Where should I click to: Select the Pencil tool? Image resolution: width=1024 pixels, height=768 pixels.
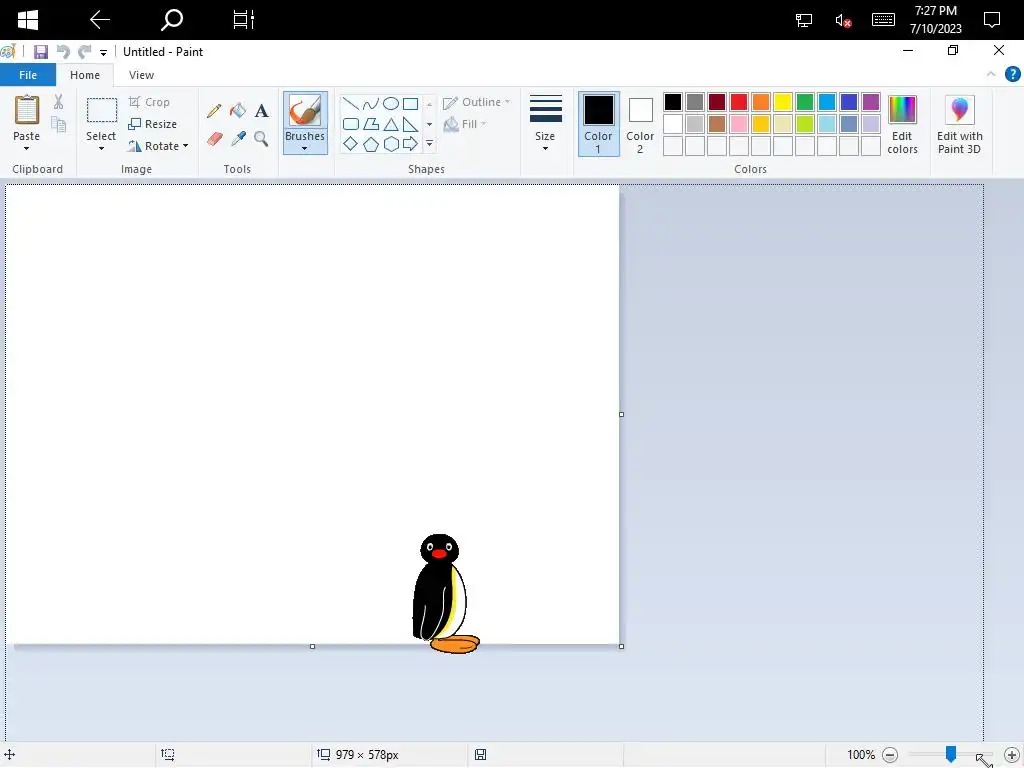[214, 110]
